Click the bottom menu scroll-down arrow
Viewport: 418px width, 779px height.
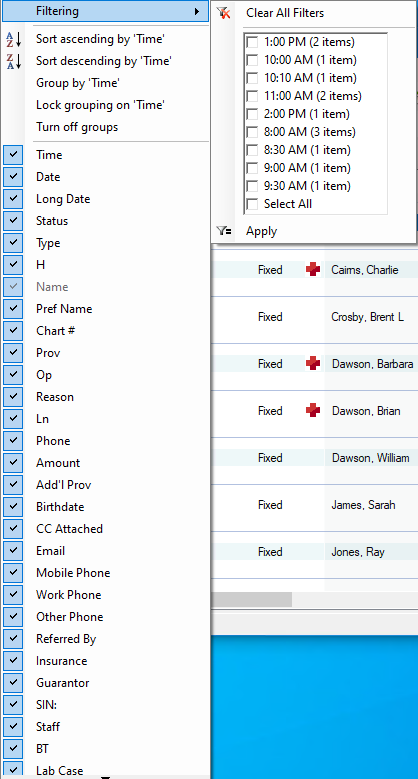[x=105, y=777]
